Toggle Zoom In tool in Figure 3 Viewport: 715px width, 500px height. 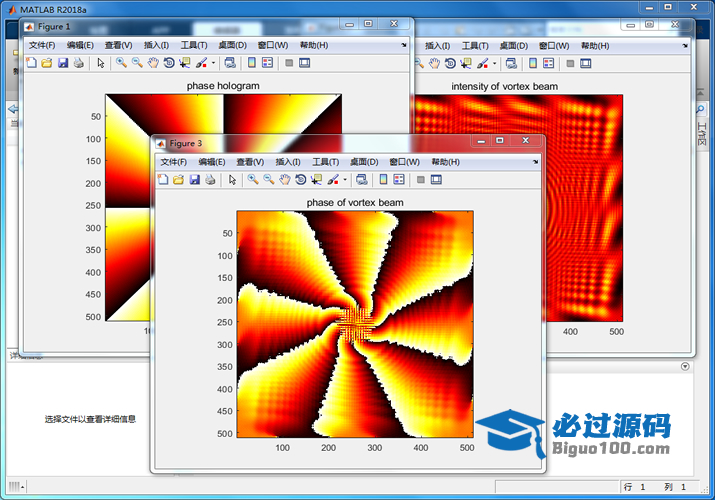253,180
